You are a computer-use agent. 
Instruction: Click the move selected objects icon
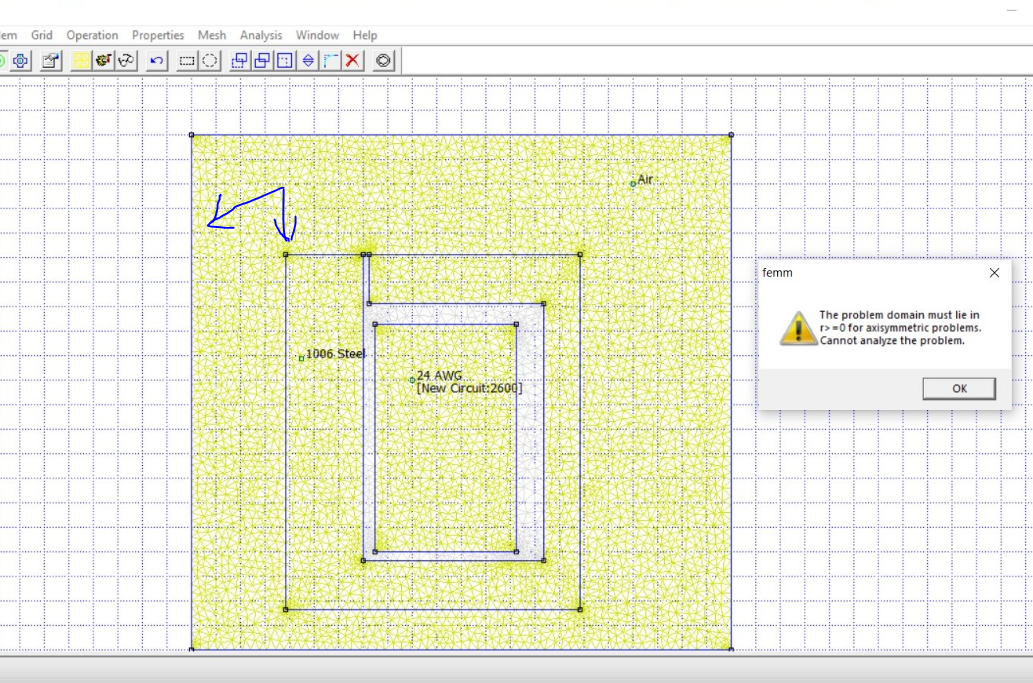240,61
